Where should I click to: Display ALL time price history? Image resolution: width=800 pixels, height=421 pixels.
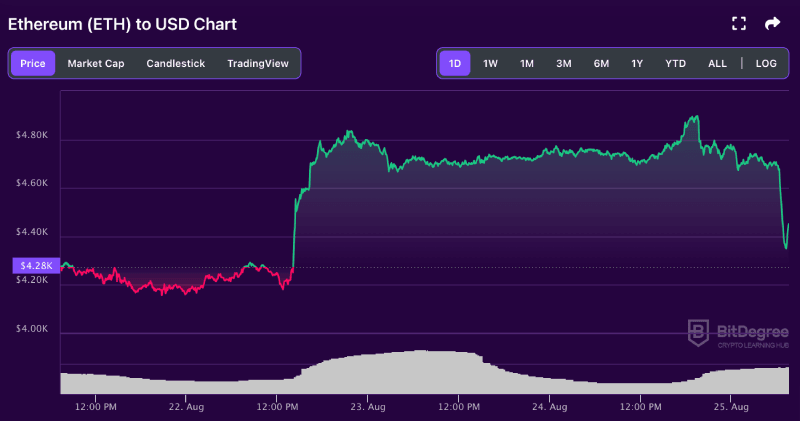coord(717,63)
